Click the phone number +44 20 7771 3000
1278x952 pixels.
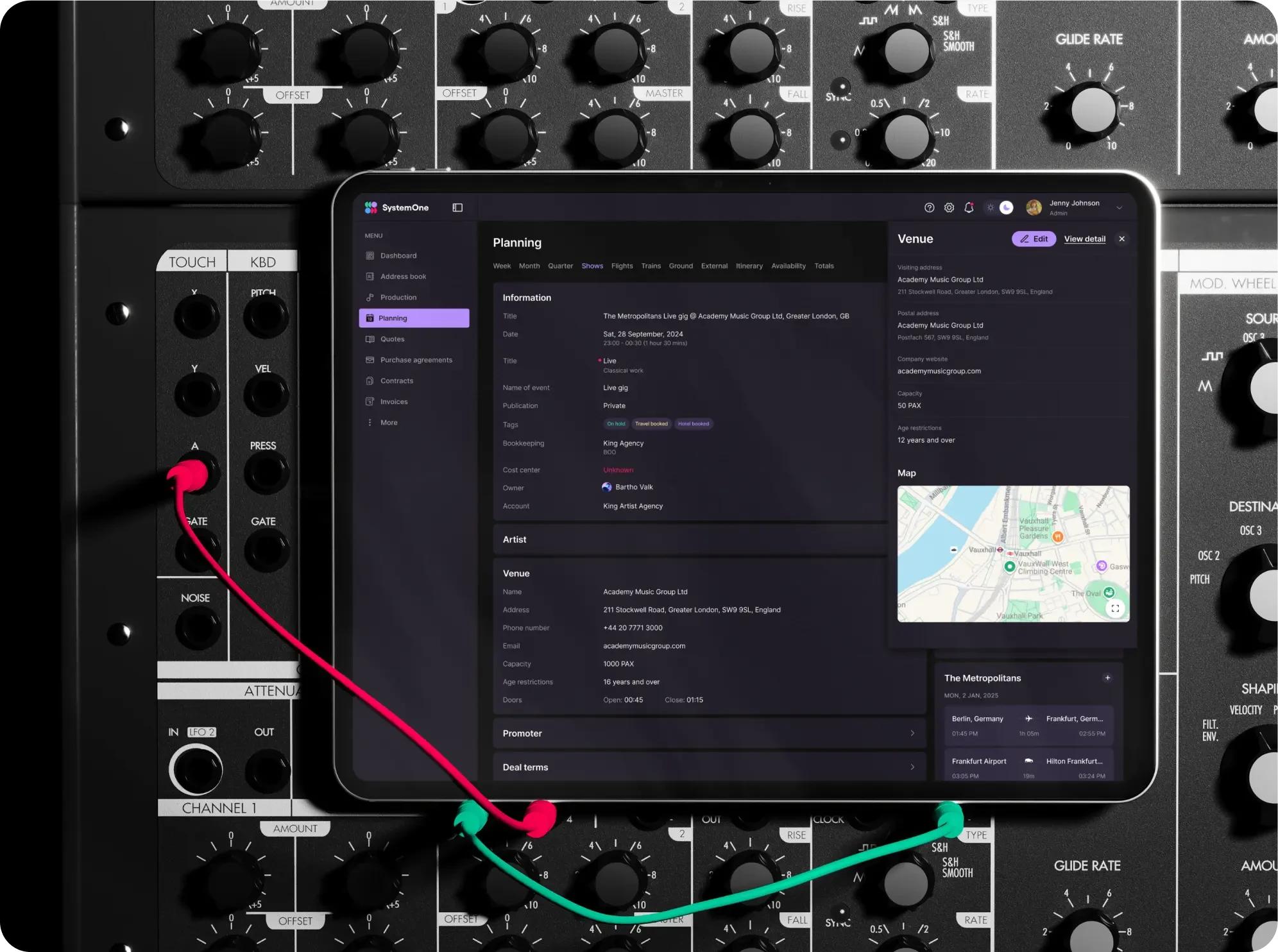point(633,628)
